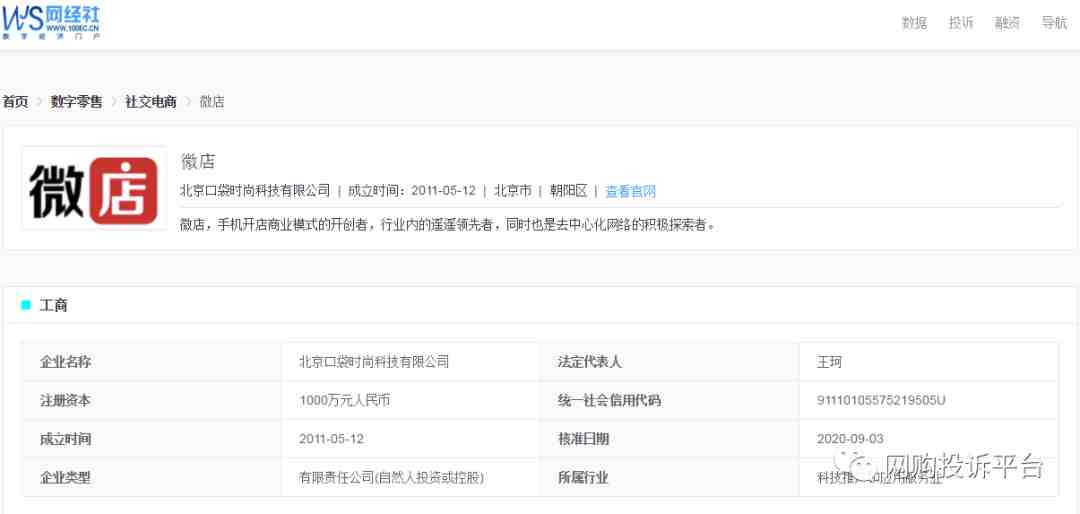
Task: Click the 统一社会信用代码 label cell
Action: pyautogui.click(x=669, y=400)
